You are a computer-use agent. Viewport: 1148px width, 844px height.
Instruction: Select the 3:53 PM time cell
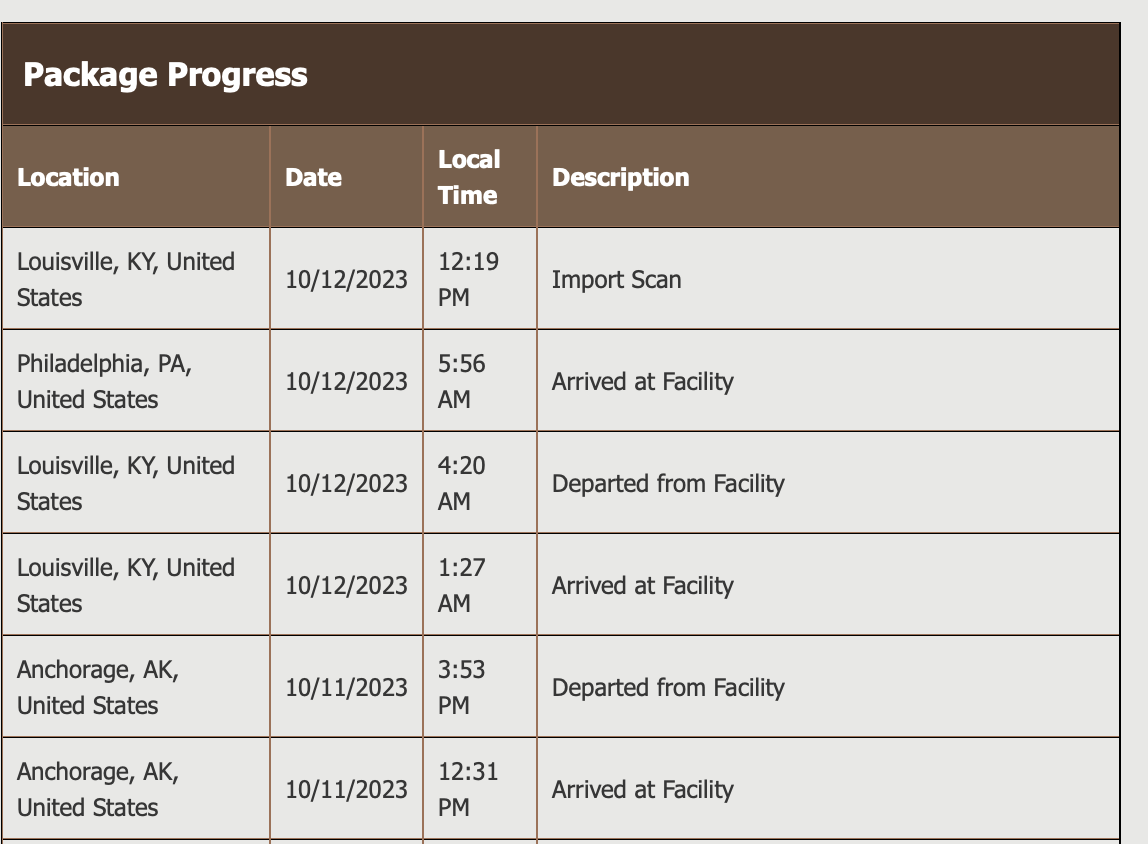click(461, 687)
